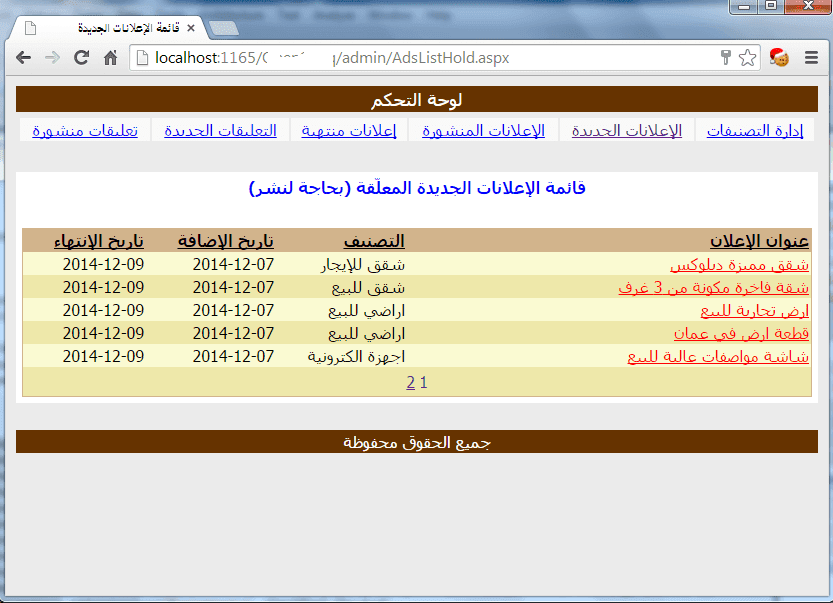Image resolution: width=833 pixels, height=603 pixels.
Task: Minimize the browser window
Action: click(x=744, y=6)
